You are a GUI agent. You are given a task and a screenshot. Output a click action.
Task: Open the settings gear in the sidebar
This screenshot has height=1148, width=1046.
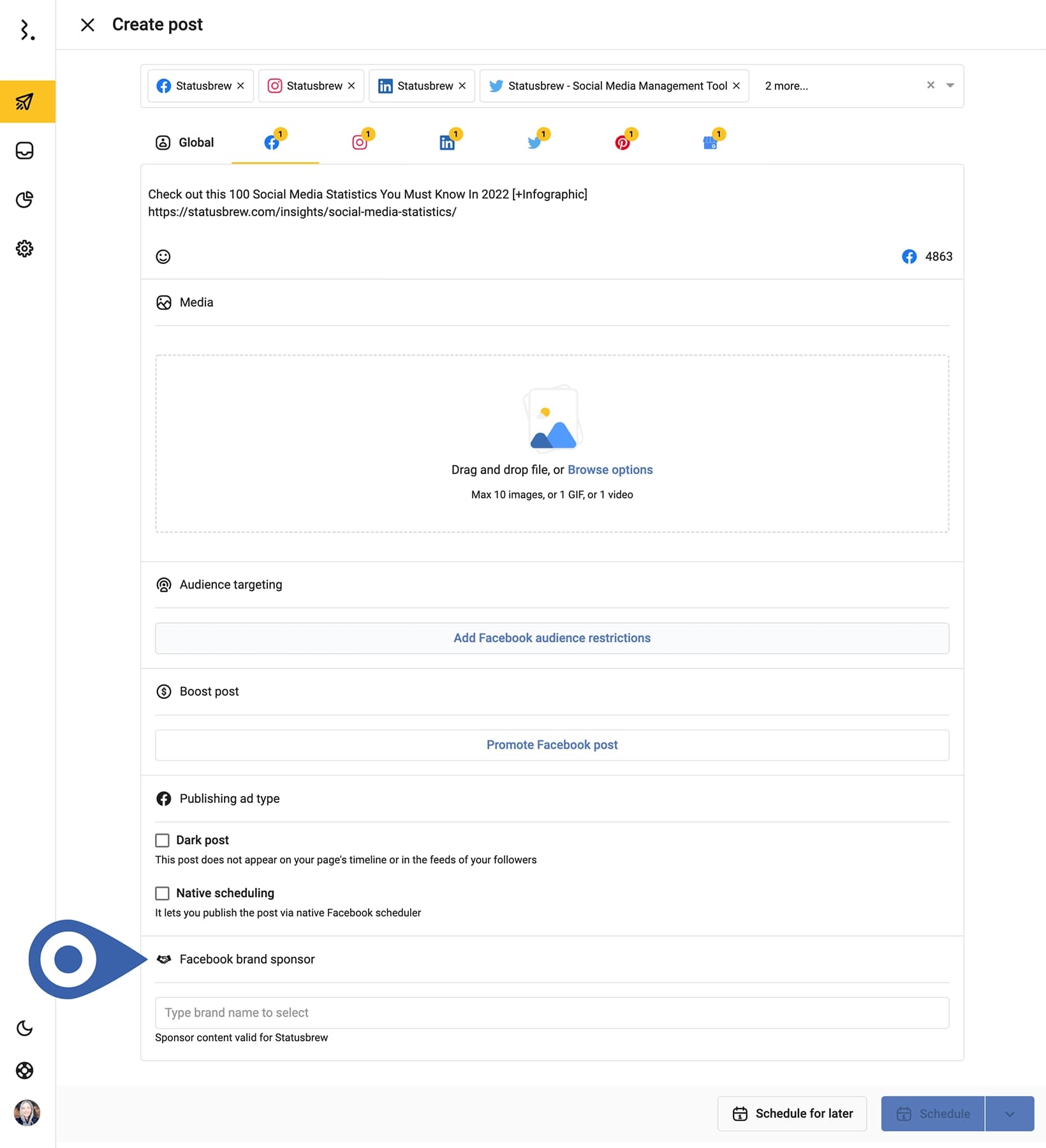pos(25,249)
